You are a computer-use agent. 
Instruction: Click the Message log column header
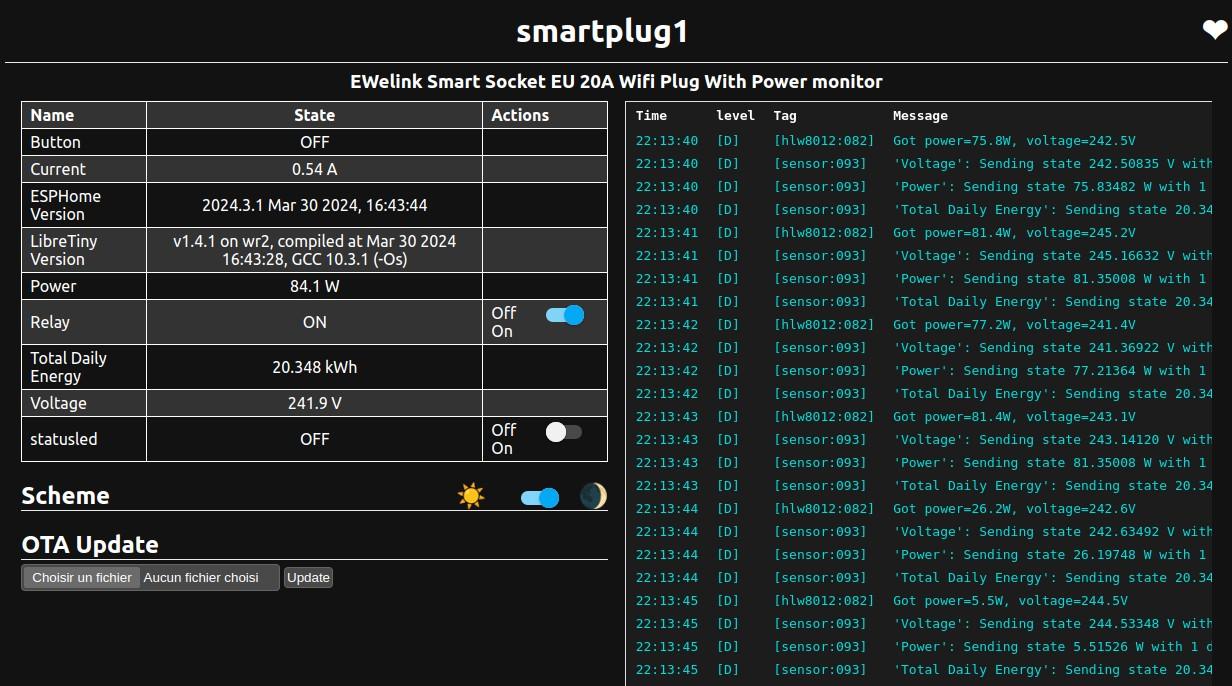[x=920, y=116]
